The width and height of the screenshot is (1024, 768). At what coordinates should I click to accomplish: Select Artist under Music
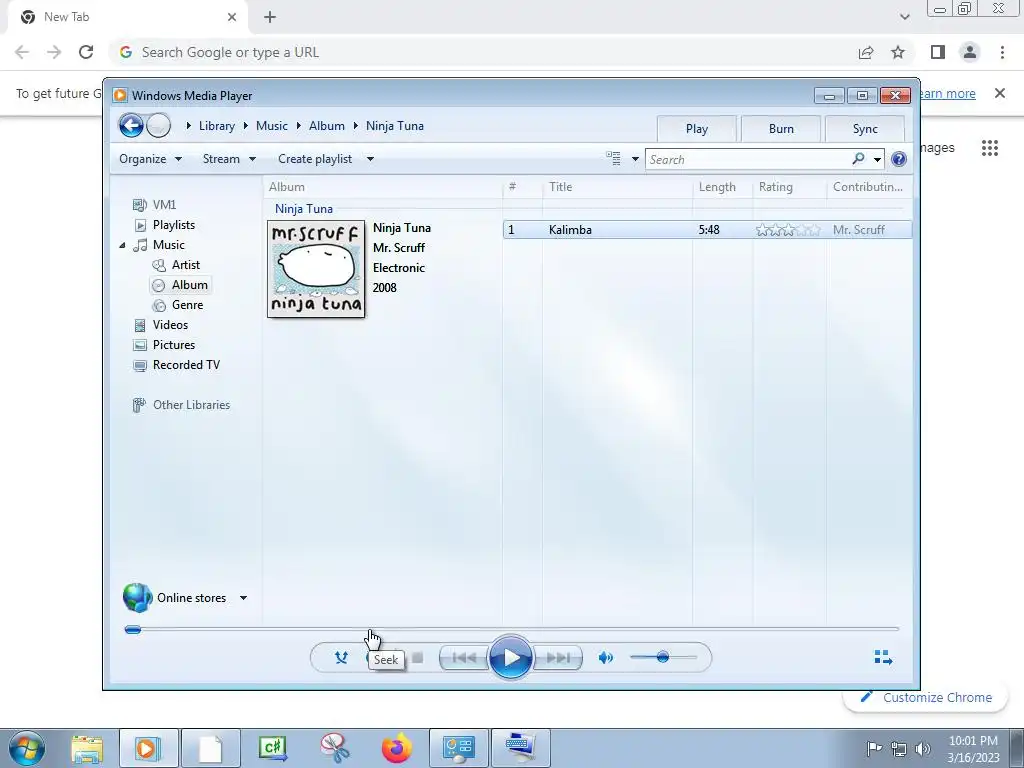tap(185, 264)
